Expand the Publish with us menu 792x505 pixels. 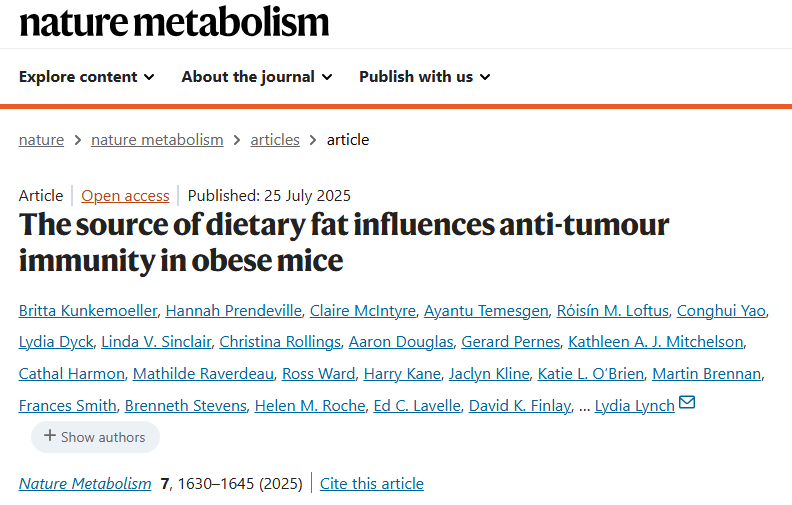click(x=425, y=77)
